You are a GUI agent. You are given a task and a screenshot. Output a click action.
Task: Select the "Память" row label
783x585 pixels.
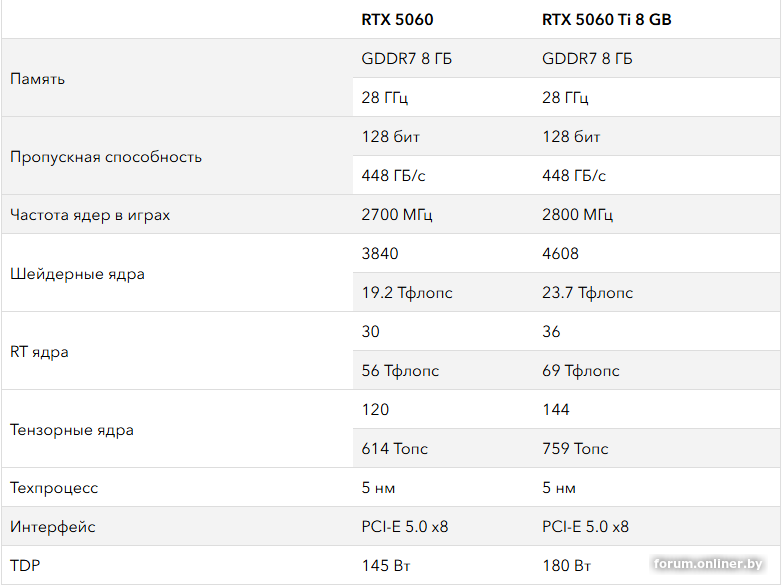pos(37,78)
